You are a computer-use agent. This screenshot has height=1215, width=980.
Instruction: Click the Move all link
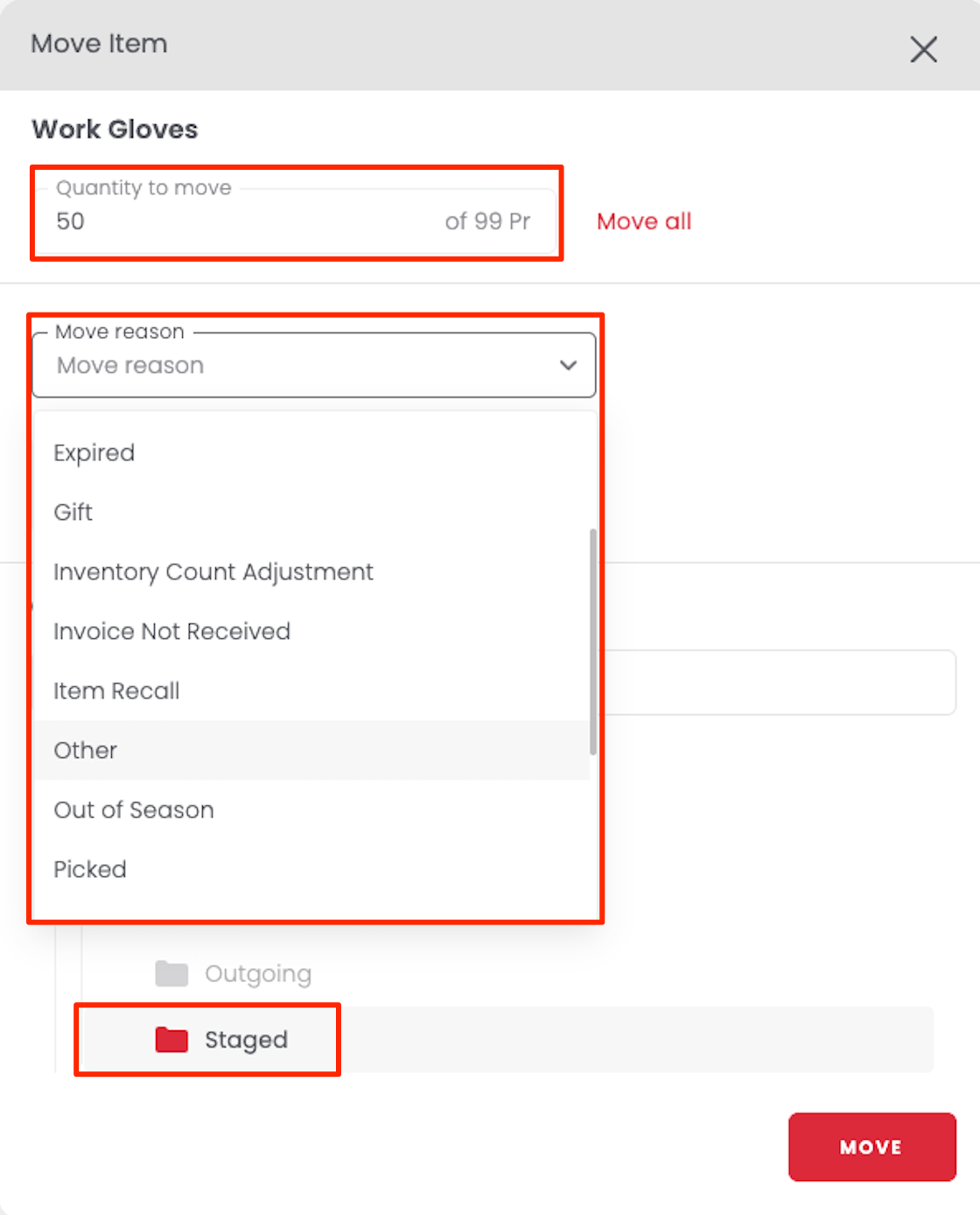[643, 221]
